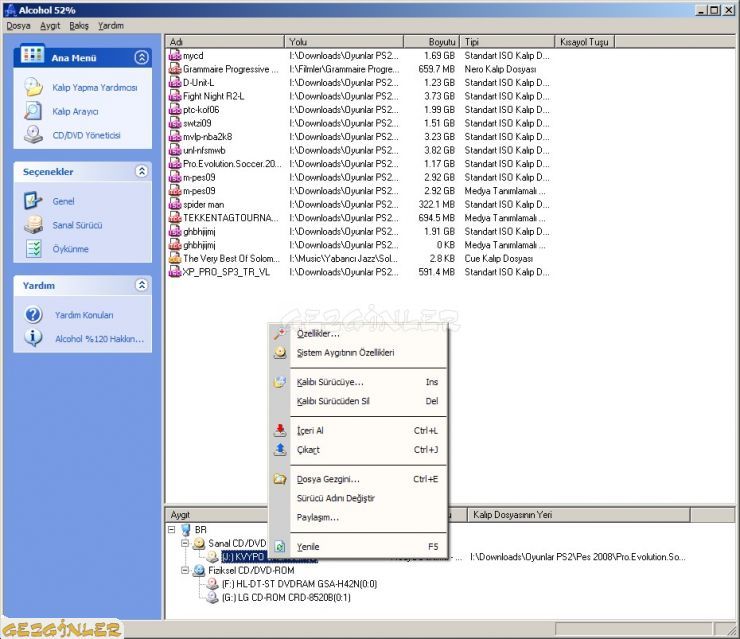Image resolution: width=740 pixels, height=639 pixels.
Task: Select the swtzi09 row
Action: click(x=359, y=123)
